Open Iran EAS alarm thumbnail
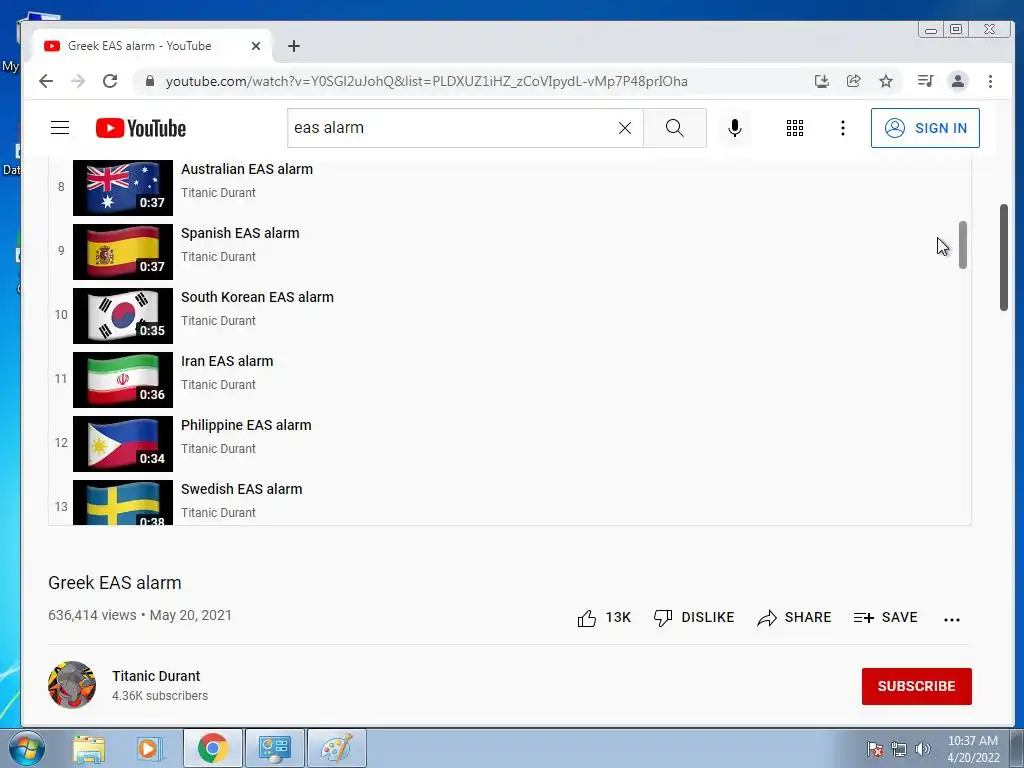 pyautogui.click(x=123, y=379)
